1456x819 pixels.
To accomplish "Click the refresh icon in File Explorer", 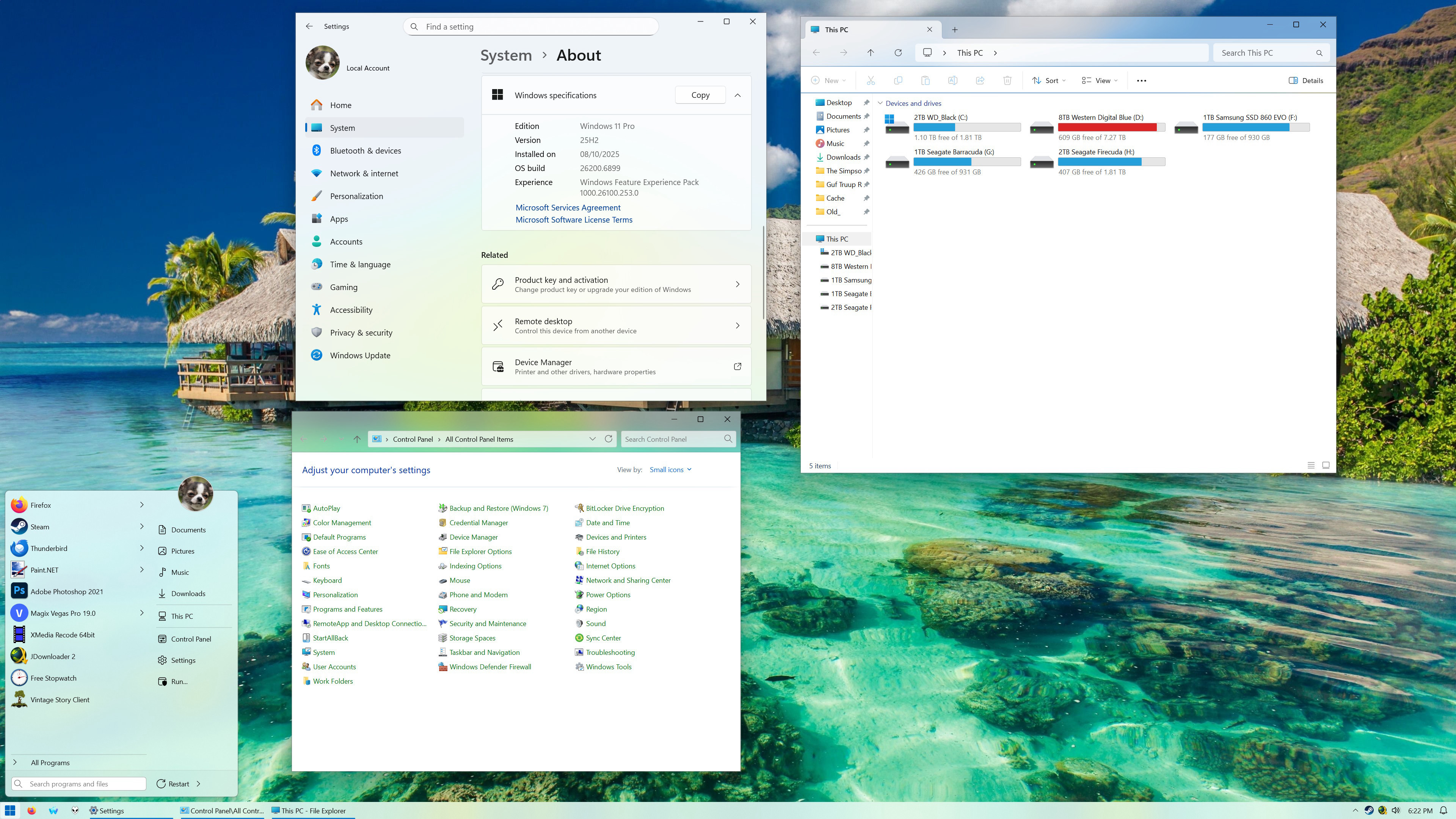I will tap(897, 53).
